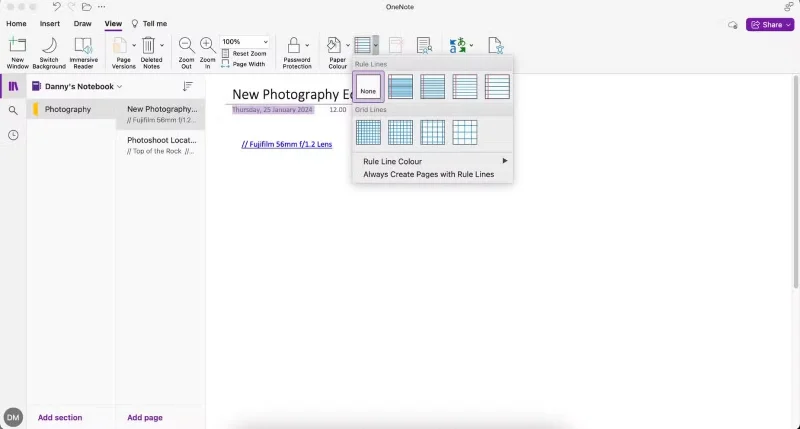800x429 pixels.
Task: Expand the Deleted Notes arrow
Action: point(162,45)
